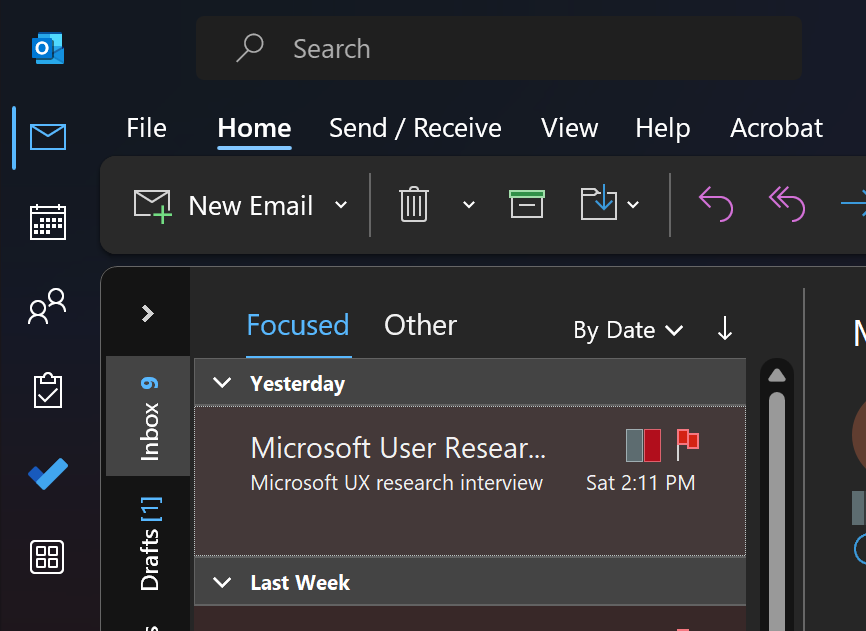Collapse the Yesterday group
Screen dimensions: 866x631
coord(223,383)
